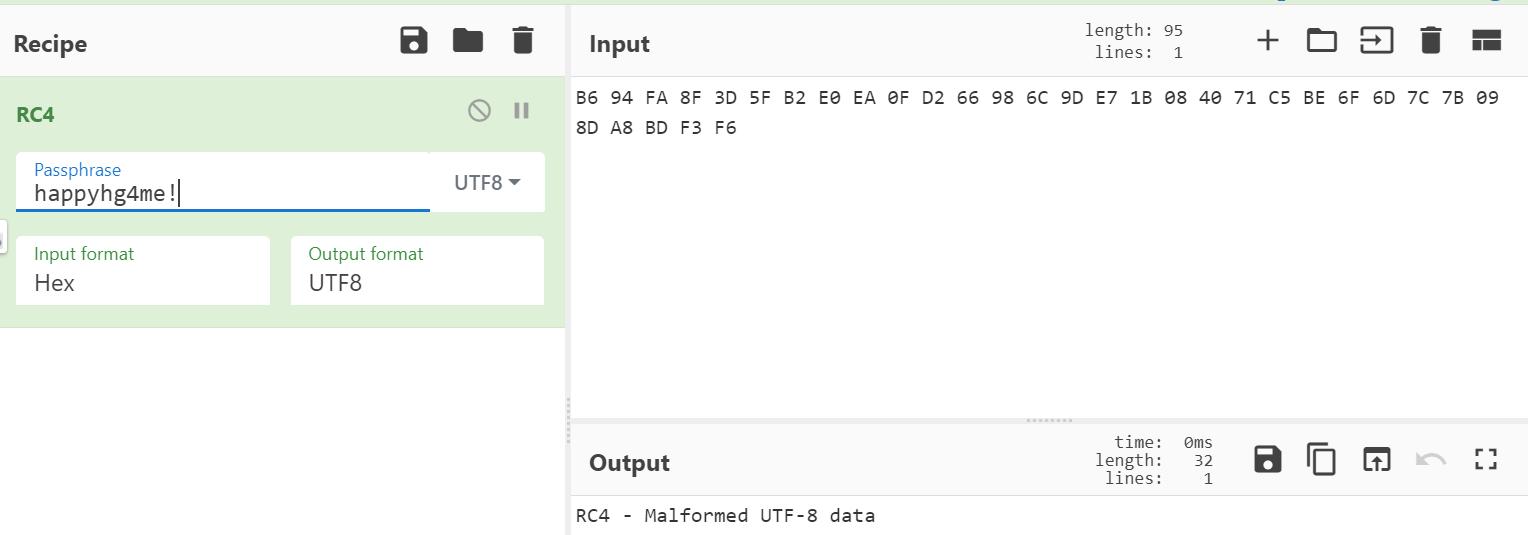The image size is (1528, 535).
Task: Load a saved recipe from folder
Action: coord(467,41)
